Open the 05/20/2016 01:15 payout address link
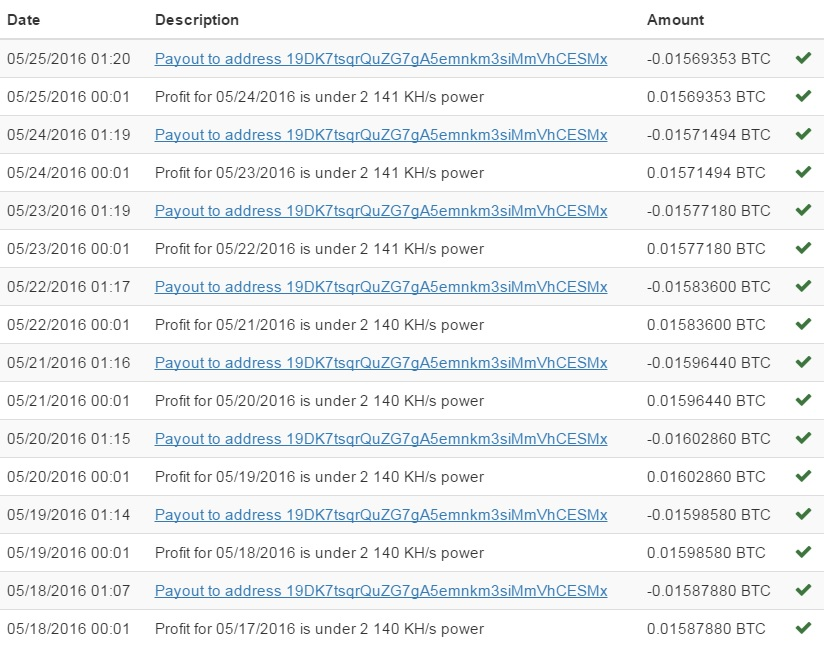The height and width of the screenshot is (647, 826). (x=381, y=439)
